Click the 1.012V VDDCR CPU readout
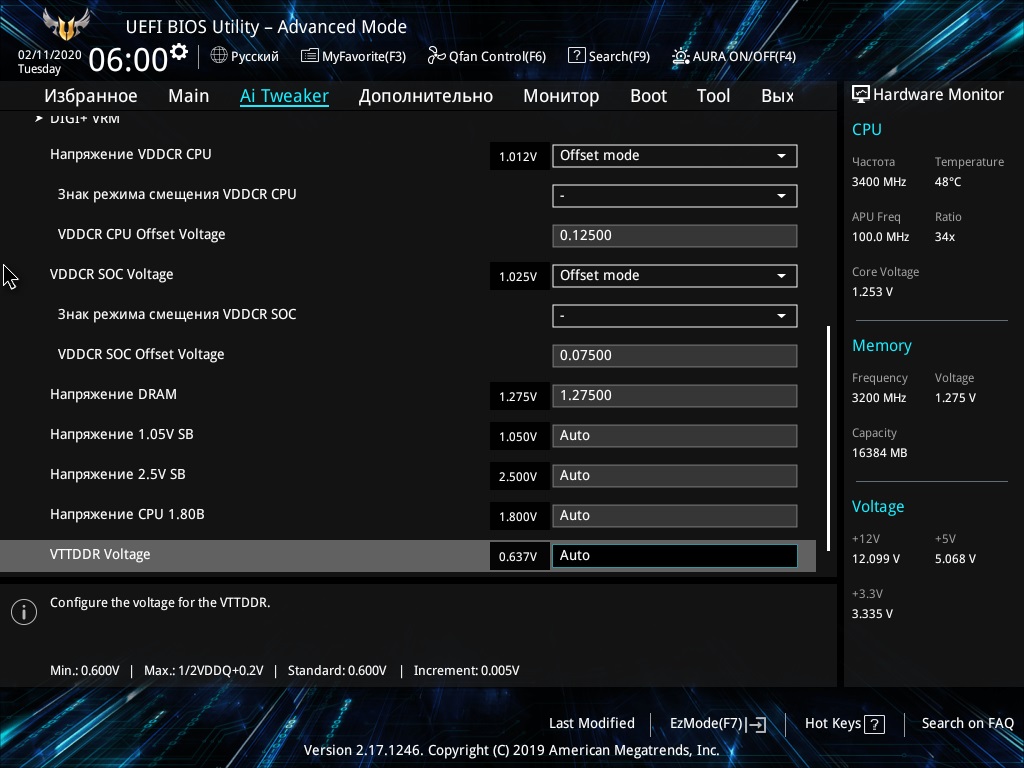Screen dimensions: 1024x768 pos(518,157)
